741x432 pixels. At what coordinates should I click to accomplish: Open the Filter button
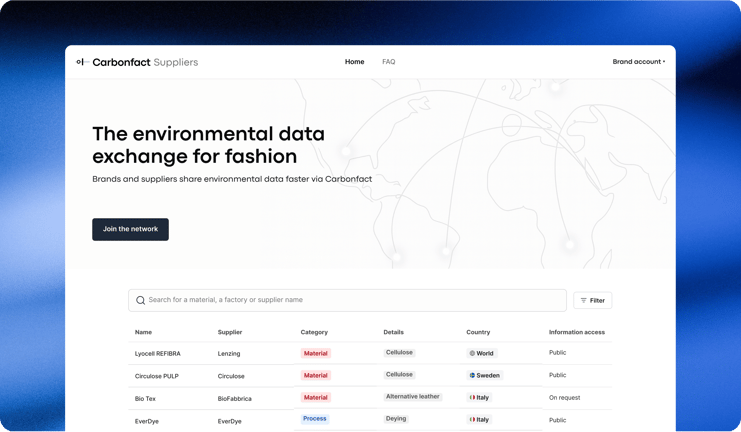pyautogui.click(x=593, y=301)
